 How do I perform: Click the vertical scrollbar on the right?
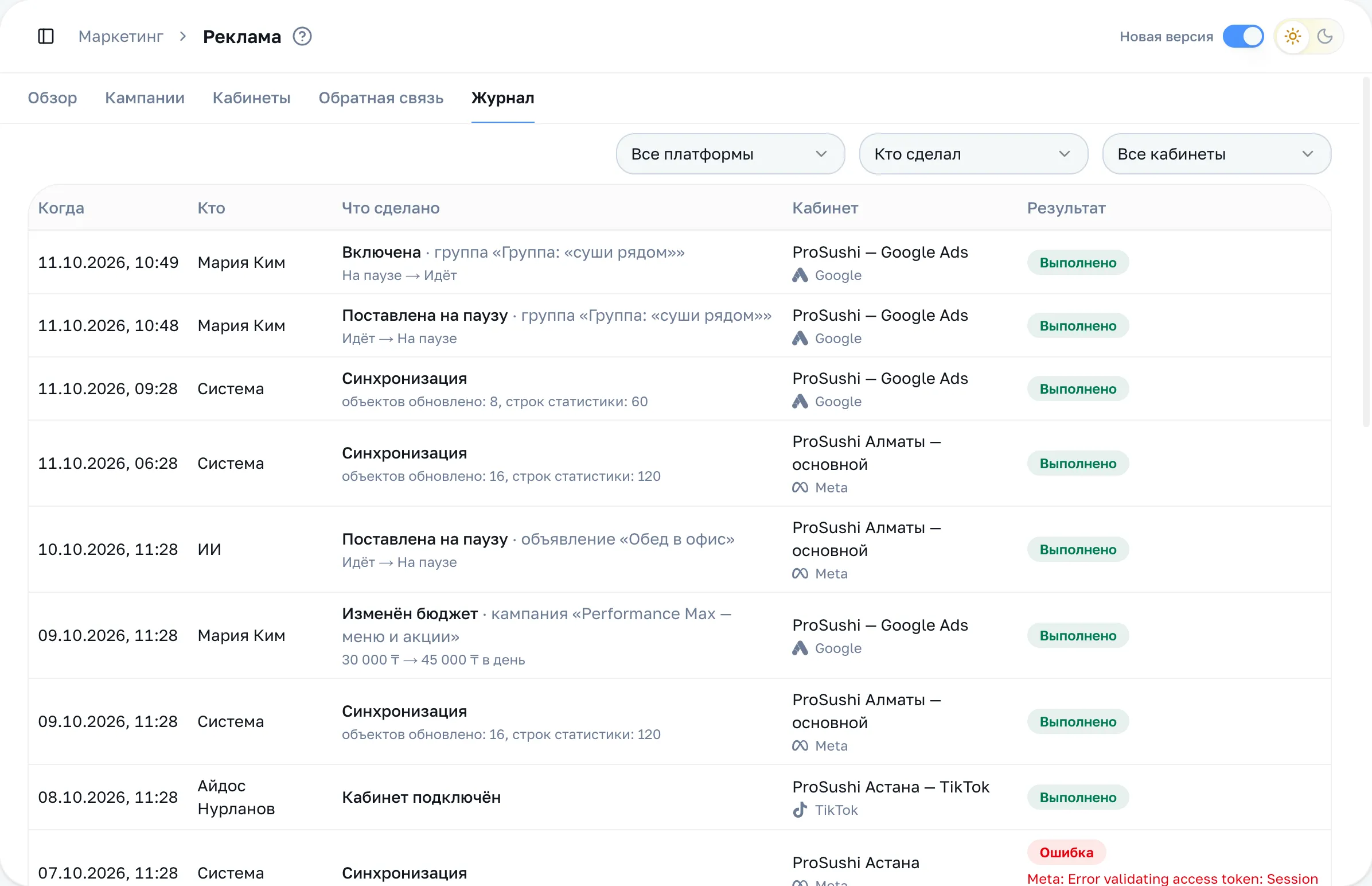click(x=1366, y=253)
